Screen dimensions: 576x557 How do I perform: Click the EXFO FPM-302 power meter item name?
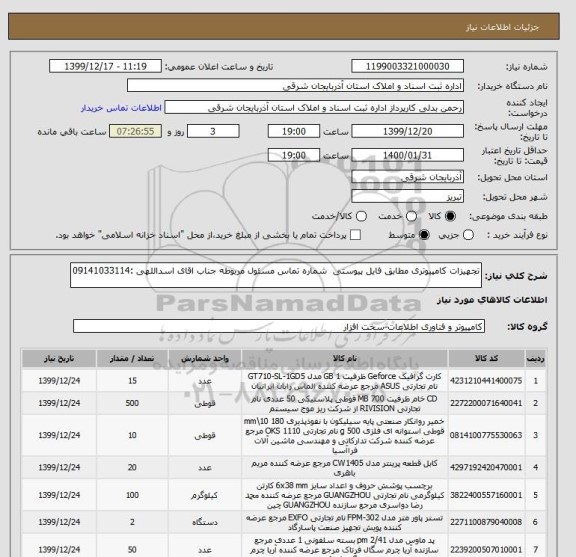pyautogui.click(x=345, y=522)
